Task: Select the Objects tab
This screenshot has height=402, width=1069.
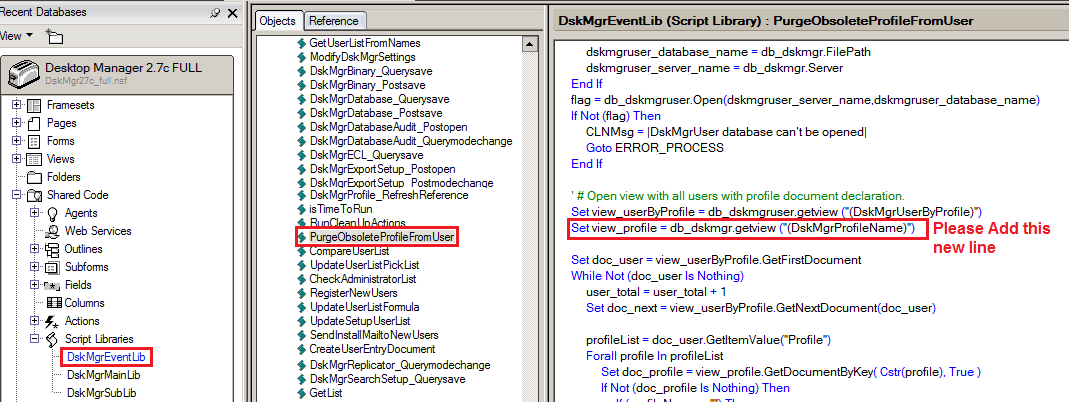Action: tap(278, 21)
